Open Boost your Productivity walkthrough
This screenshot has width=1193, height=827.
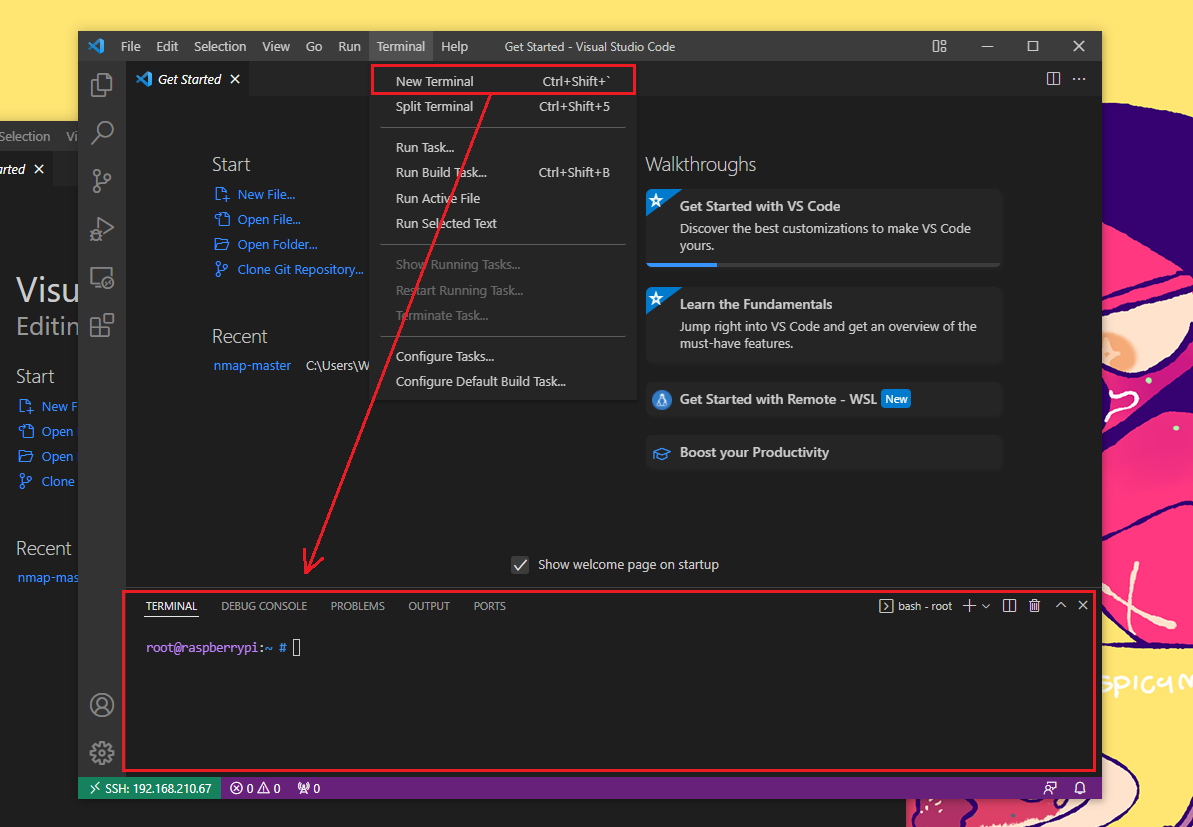point(823,453)
